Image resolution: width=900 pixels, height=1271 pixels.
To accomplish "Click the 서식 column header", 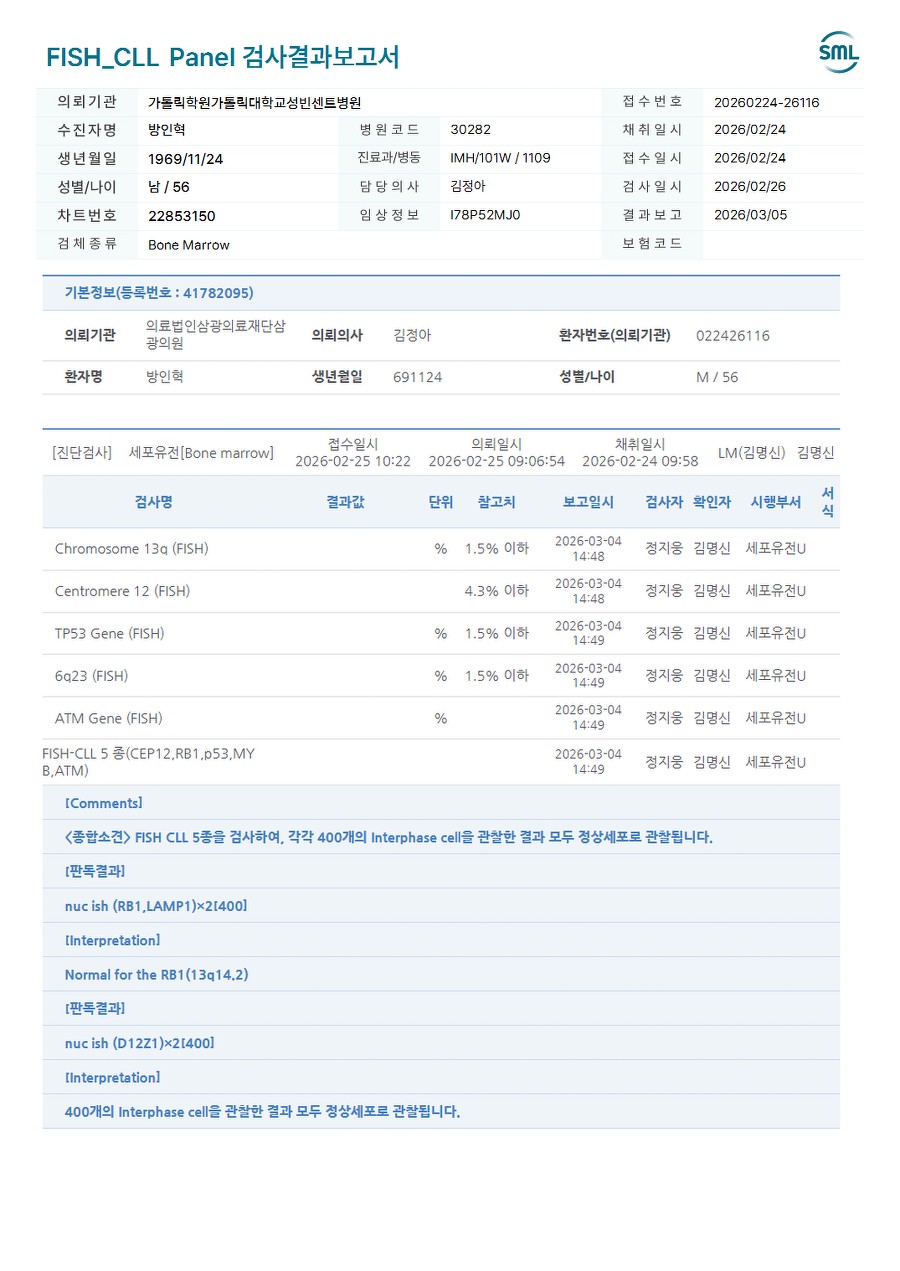I will click(828, 502).
